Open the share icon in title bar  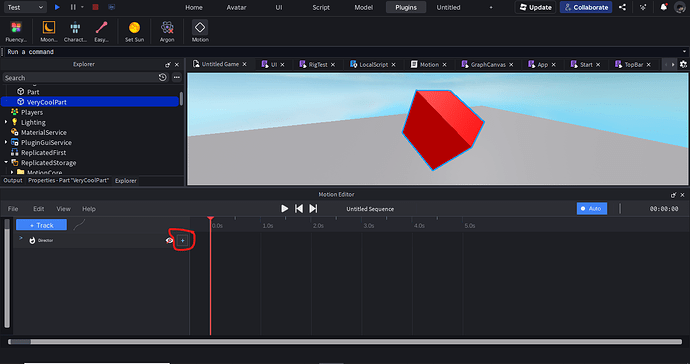(x=622, y=7)
